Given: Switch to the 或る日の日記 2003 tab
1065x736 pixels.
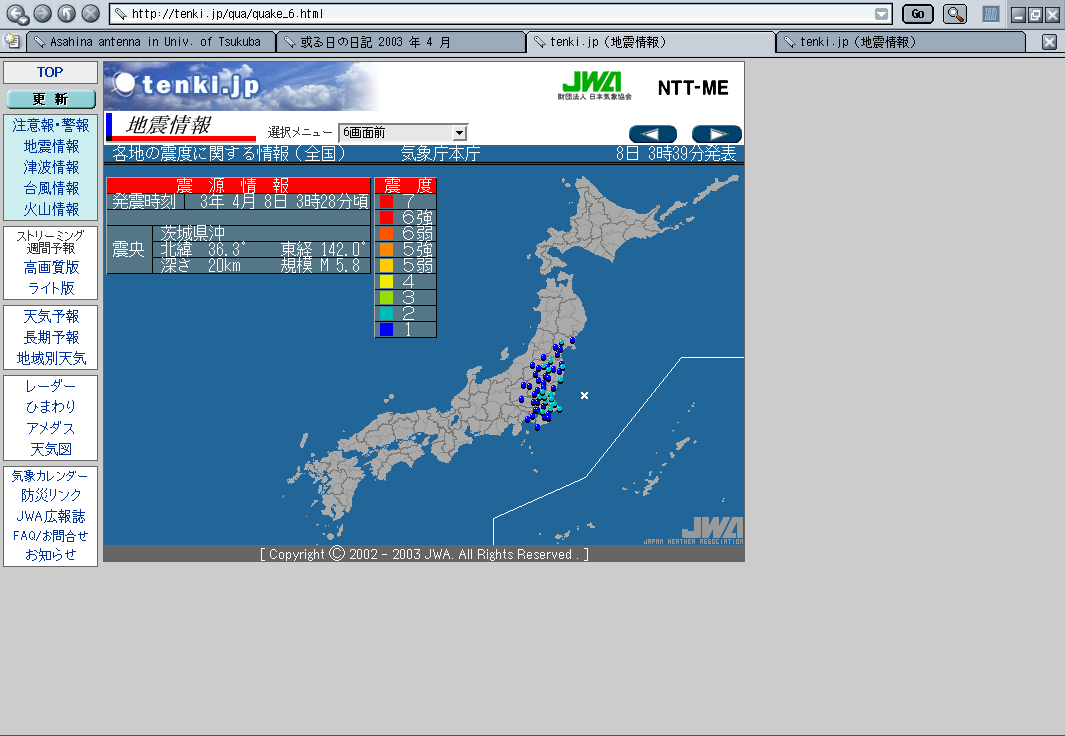Looking at the screenshot, I should pyautogui.click(x=401, y=42).
